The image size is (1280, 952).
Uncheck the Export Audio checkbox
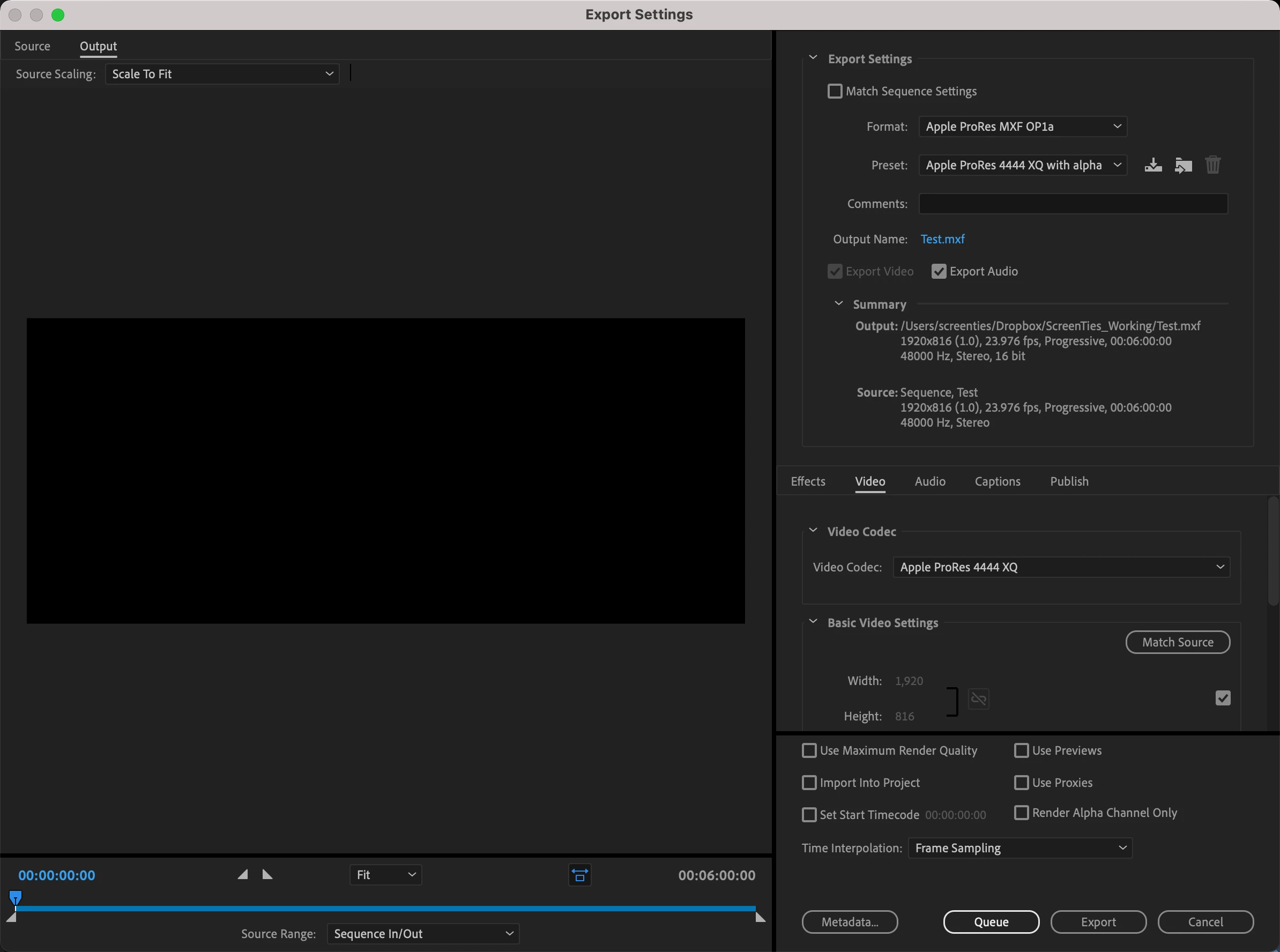tap(938, 271)
